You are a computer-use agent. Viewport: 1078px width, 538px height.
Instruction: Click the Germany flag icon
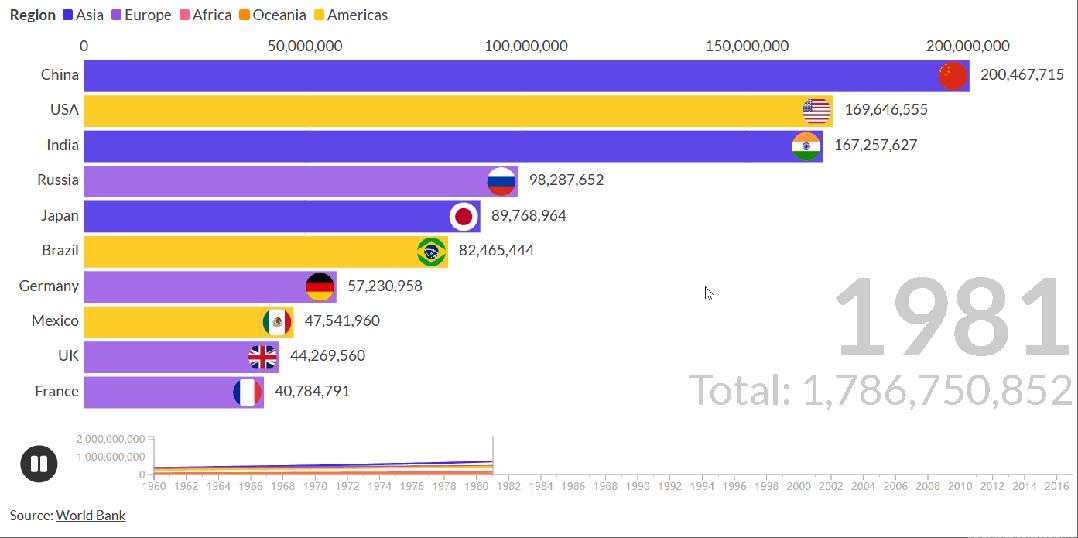point(320,287)
